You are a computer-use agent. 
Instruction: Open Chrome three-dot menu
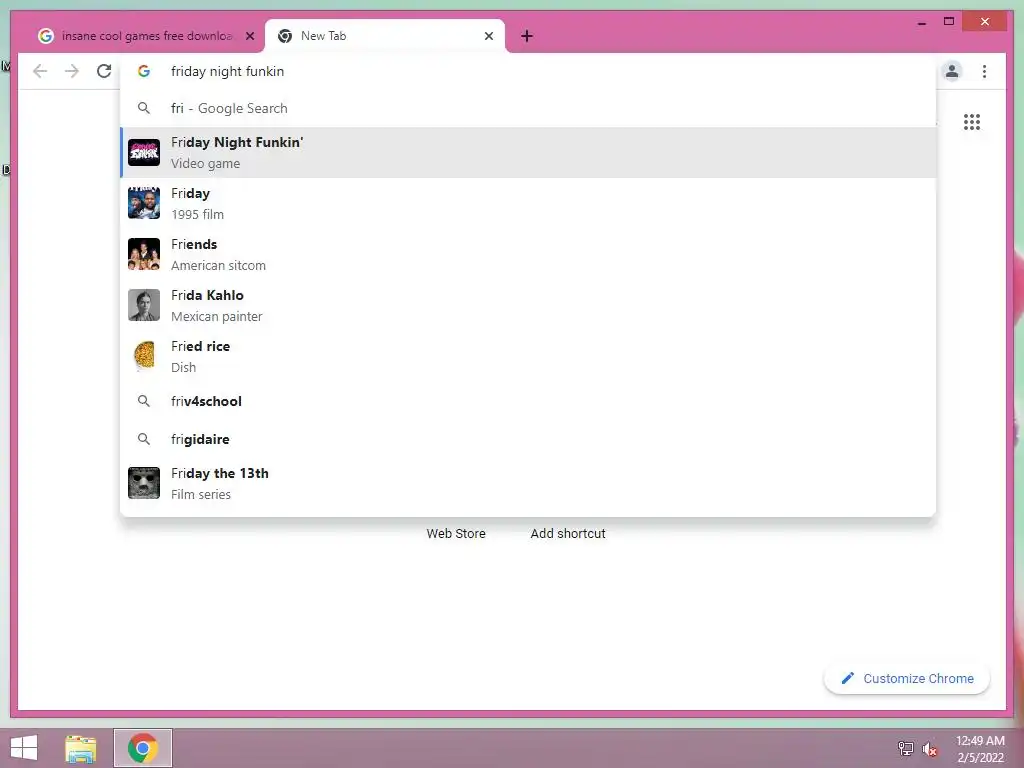click(984, 71)
